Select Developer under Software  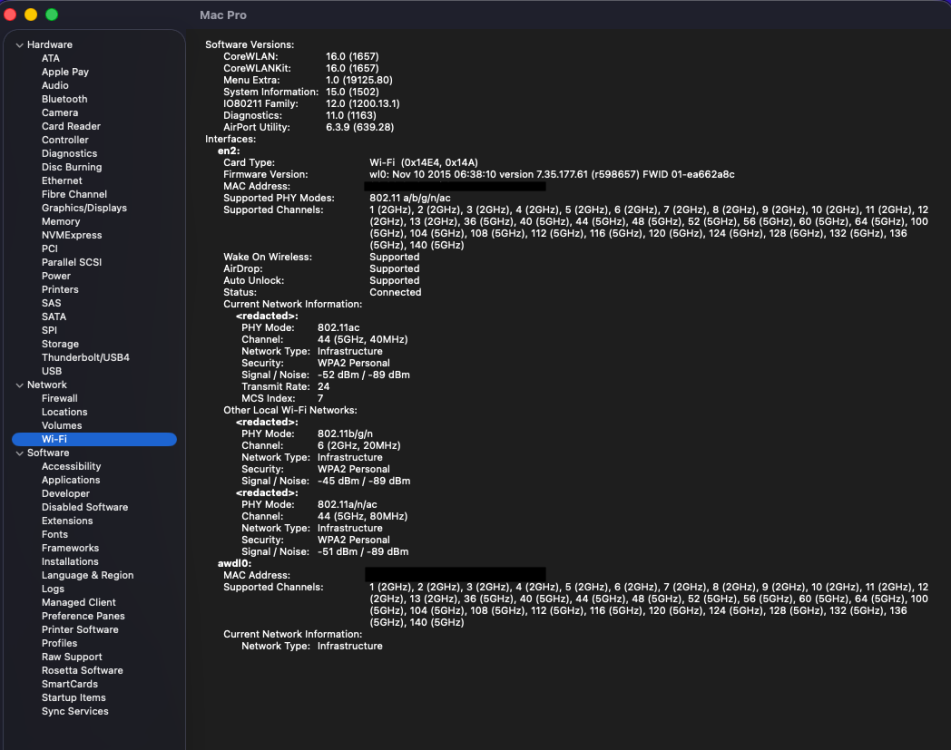[x=66, y=494]
